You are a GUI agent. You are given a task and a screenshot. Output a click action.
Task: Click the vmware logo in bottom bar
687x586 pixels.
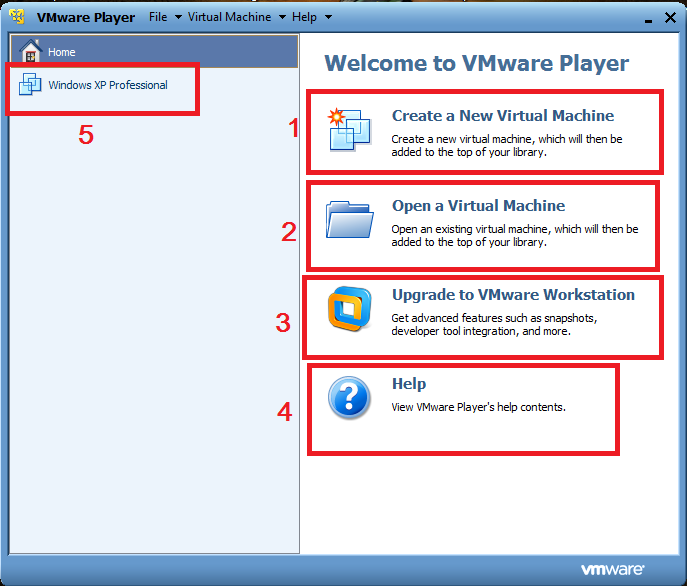[x=612, y=569]
